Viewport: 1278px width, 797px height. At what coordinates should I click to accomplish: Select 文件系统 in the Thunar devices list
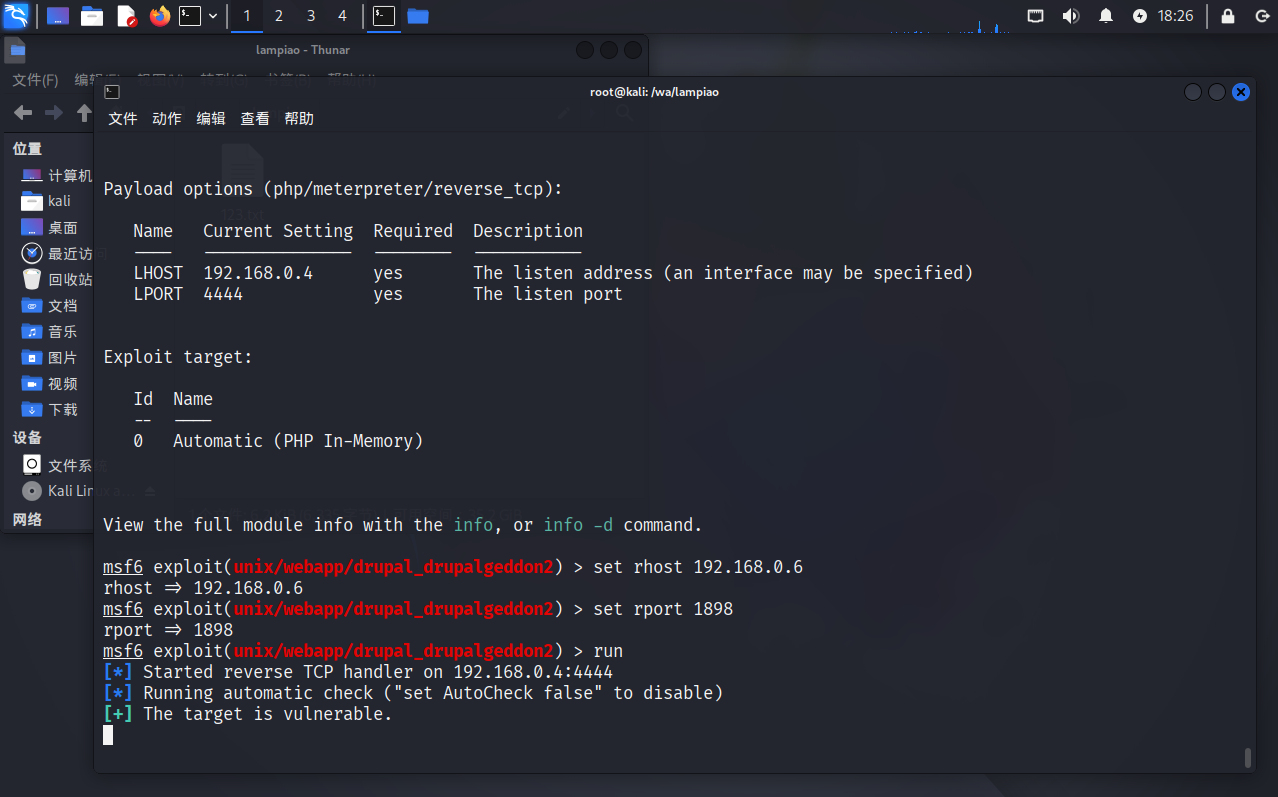[56, 465]
